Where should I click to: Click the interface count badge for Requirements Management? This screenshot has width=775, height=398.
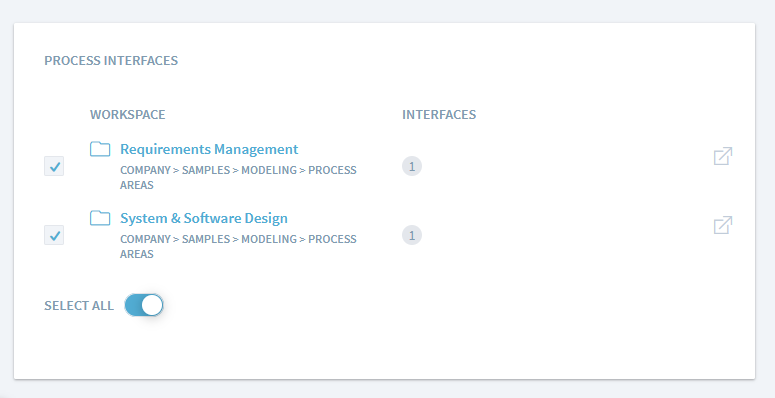click(x=412, y=166)
